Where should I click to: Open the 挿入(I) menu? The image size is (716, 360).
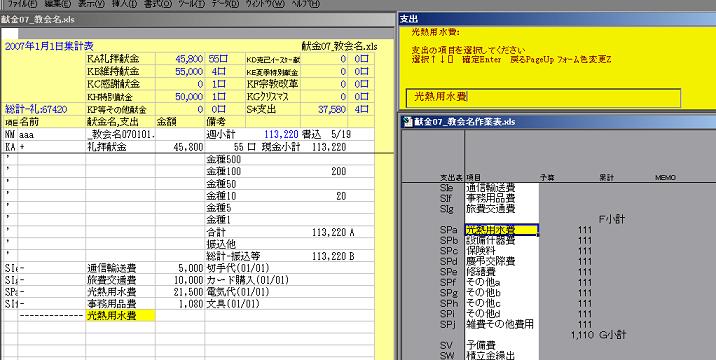coord(124,4)
